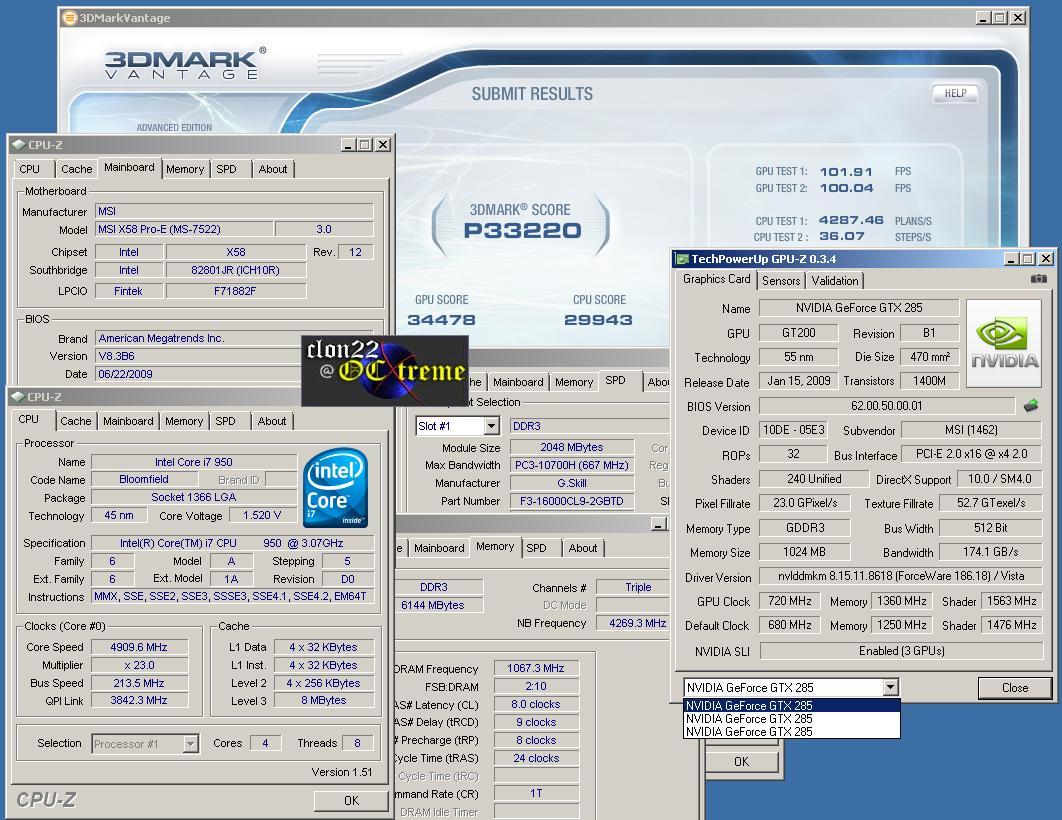Viewport: 1062px width, 820px height.
Task: Click the BIOS Version field 62.00.50.00.01
Action: [x=887, y=406]
